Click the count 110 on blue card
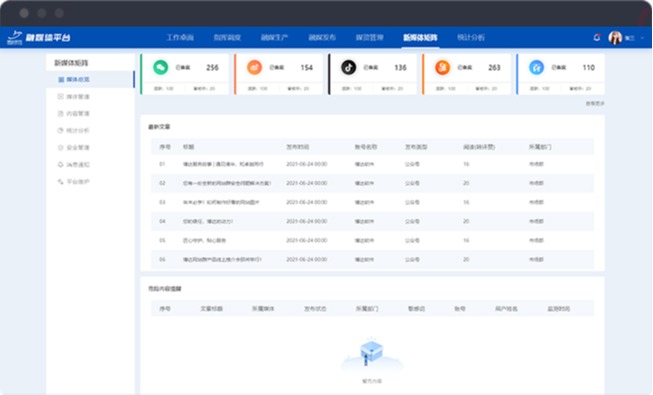 pos(588,68)
